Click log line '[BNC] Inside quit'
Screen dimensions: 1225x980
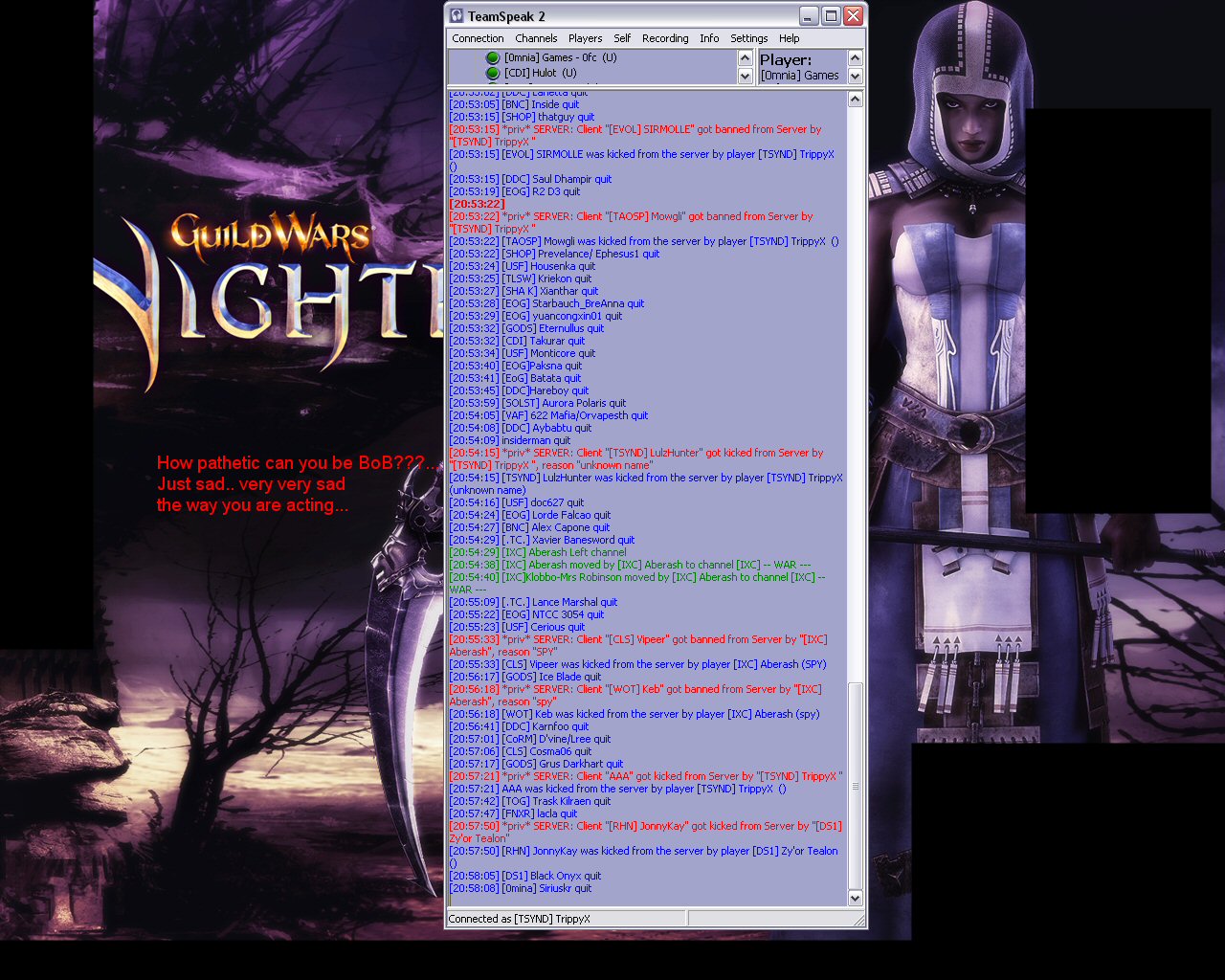coord(514,104)
